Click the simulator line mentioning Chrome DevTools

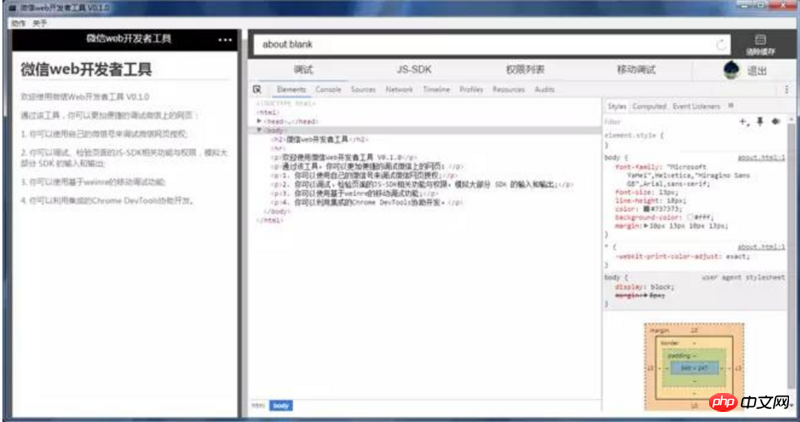pos(108,201)
